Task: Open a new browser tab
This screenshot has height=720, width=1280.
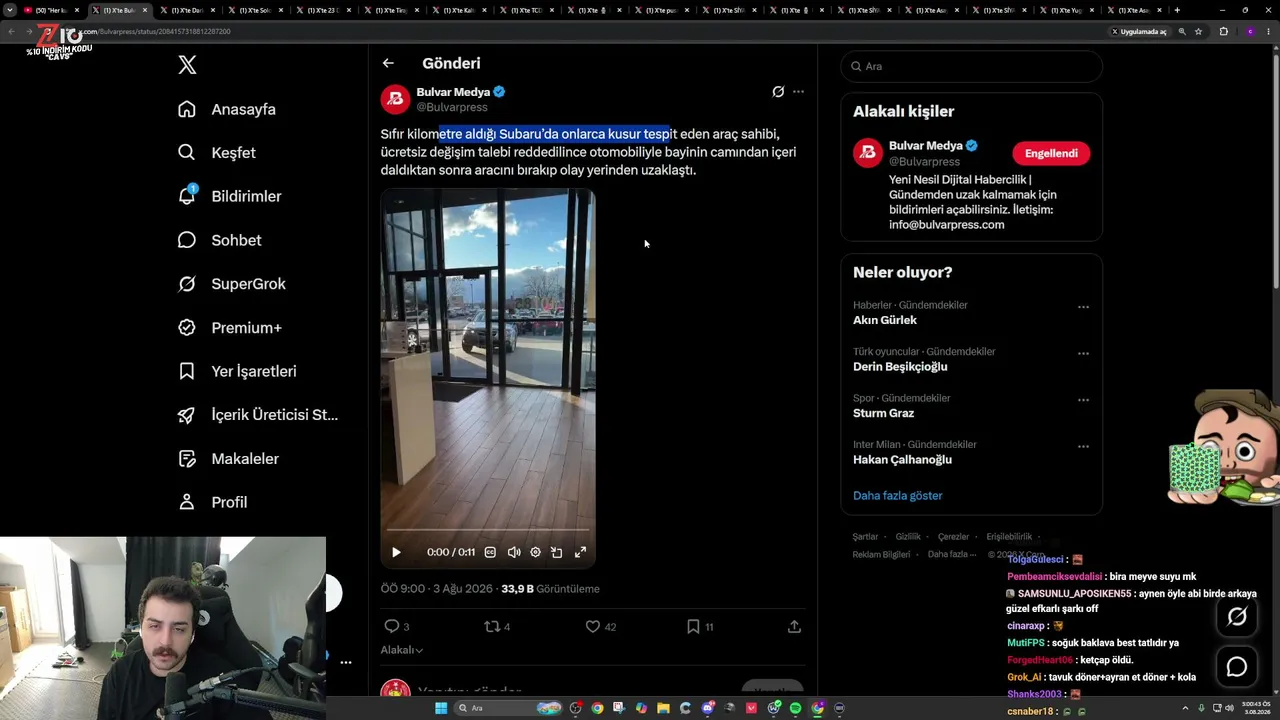Action: (x=1177, y=10)
